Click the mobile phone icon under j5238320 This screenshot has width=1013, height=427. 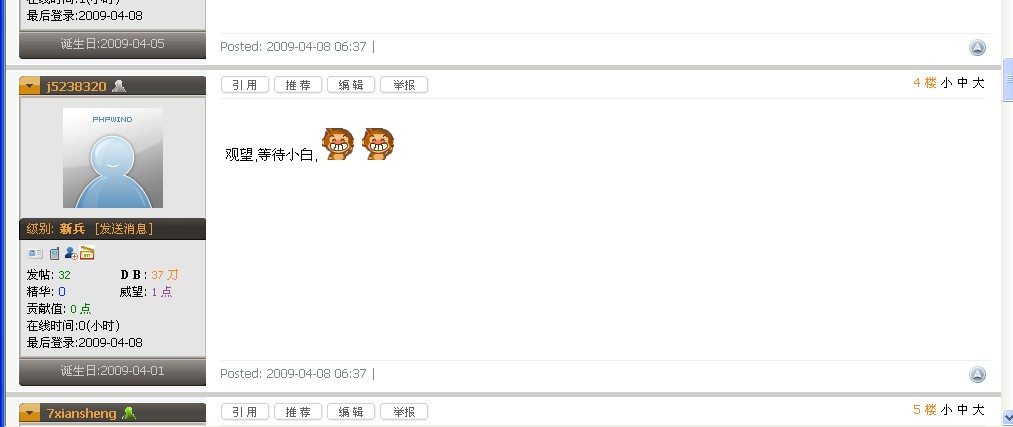pyautogui.click(x=54, y=254)
